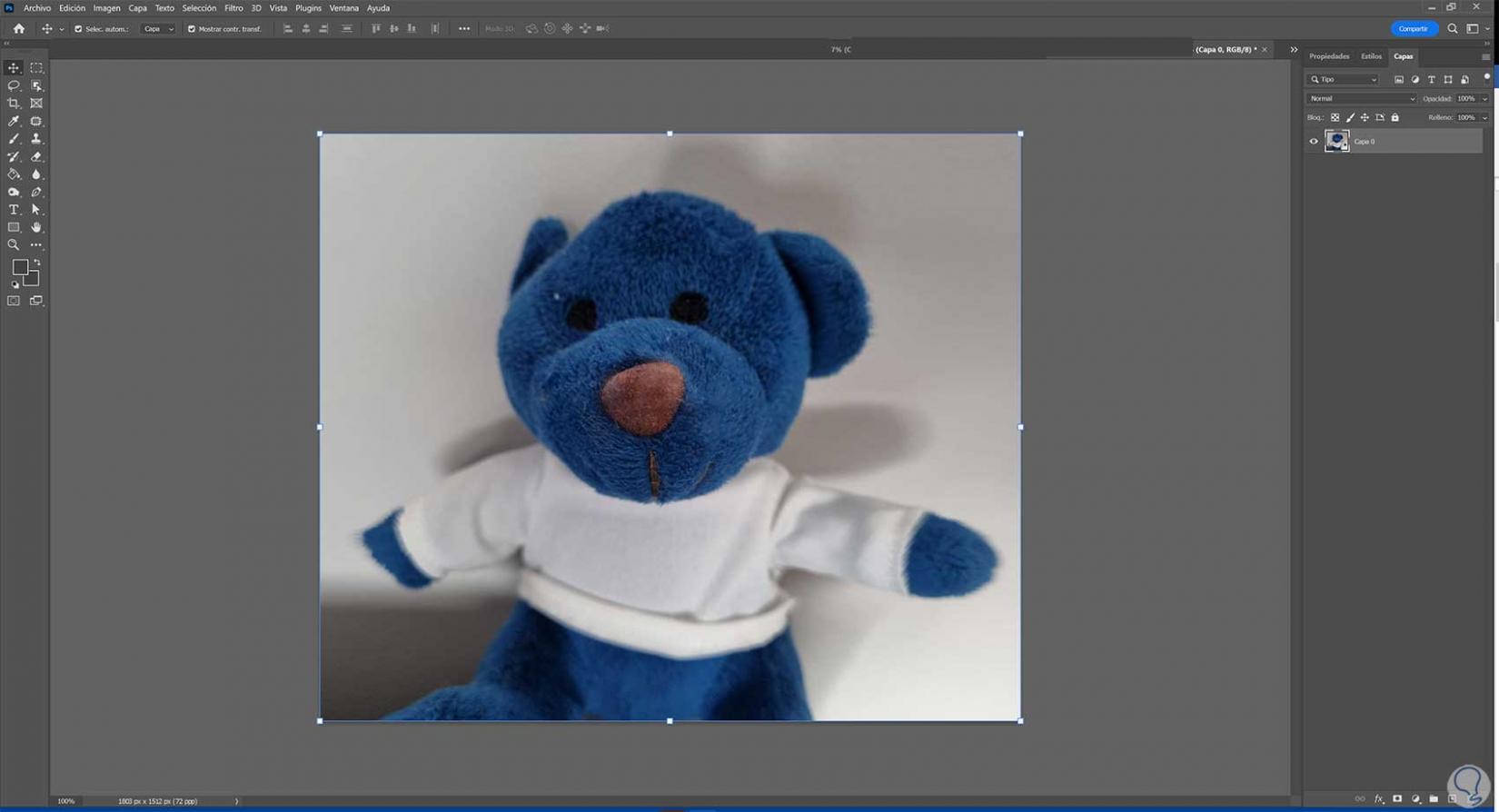Switch to the Propiedades tab
The width and height of the screenshot is (1499, 812).
1329,56
